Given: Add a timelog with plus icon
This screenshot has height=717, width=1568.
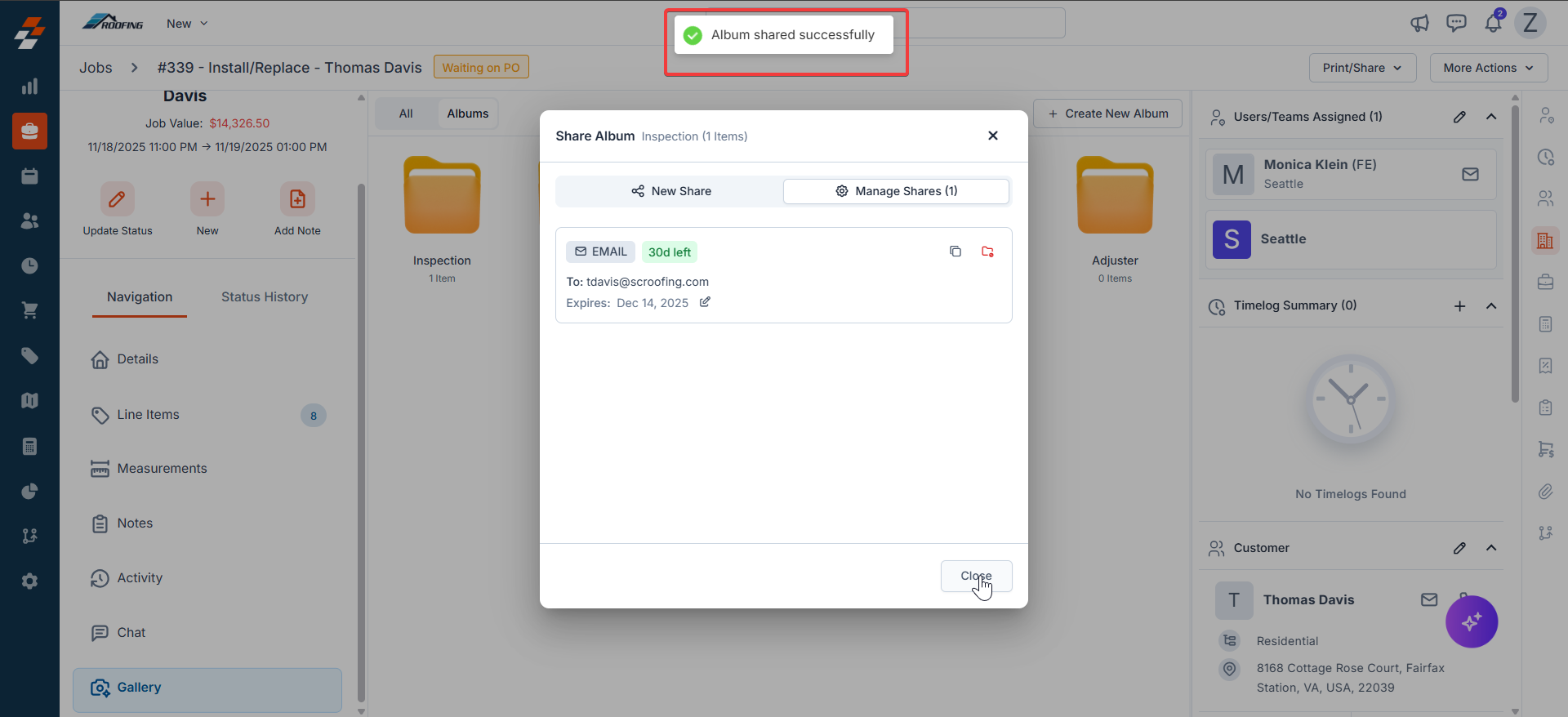Looking at the screenshot, I should 1459,306.
